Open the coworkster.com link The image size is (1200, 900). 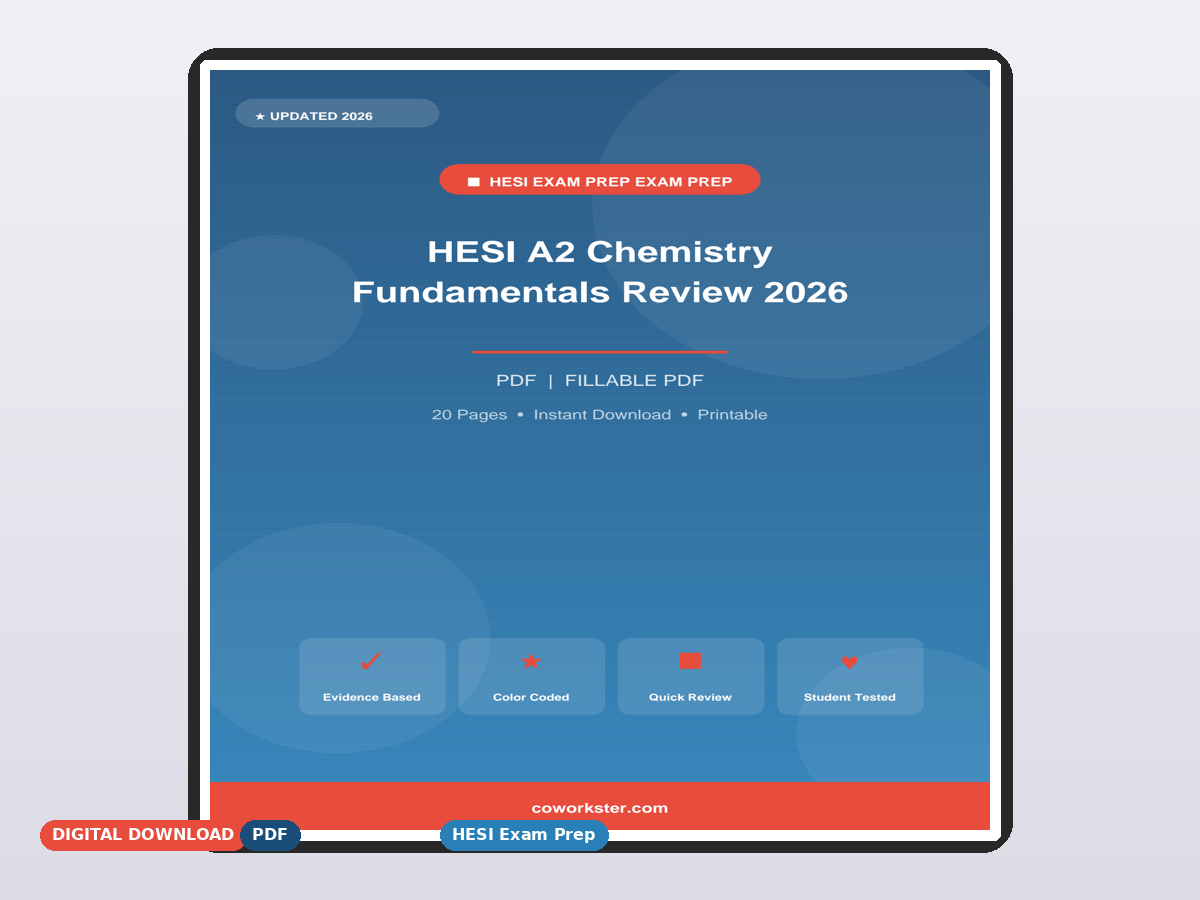[600, 808]
